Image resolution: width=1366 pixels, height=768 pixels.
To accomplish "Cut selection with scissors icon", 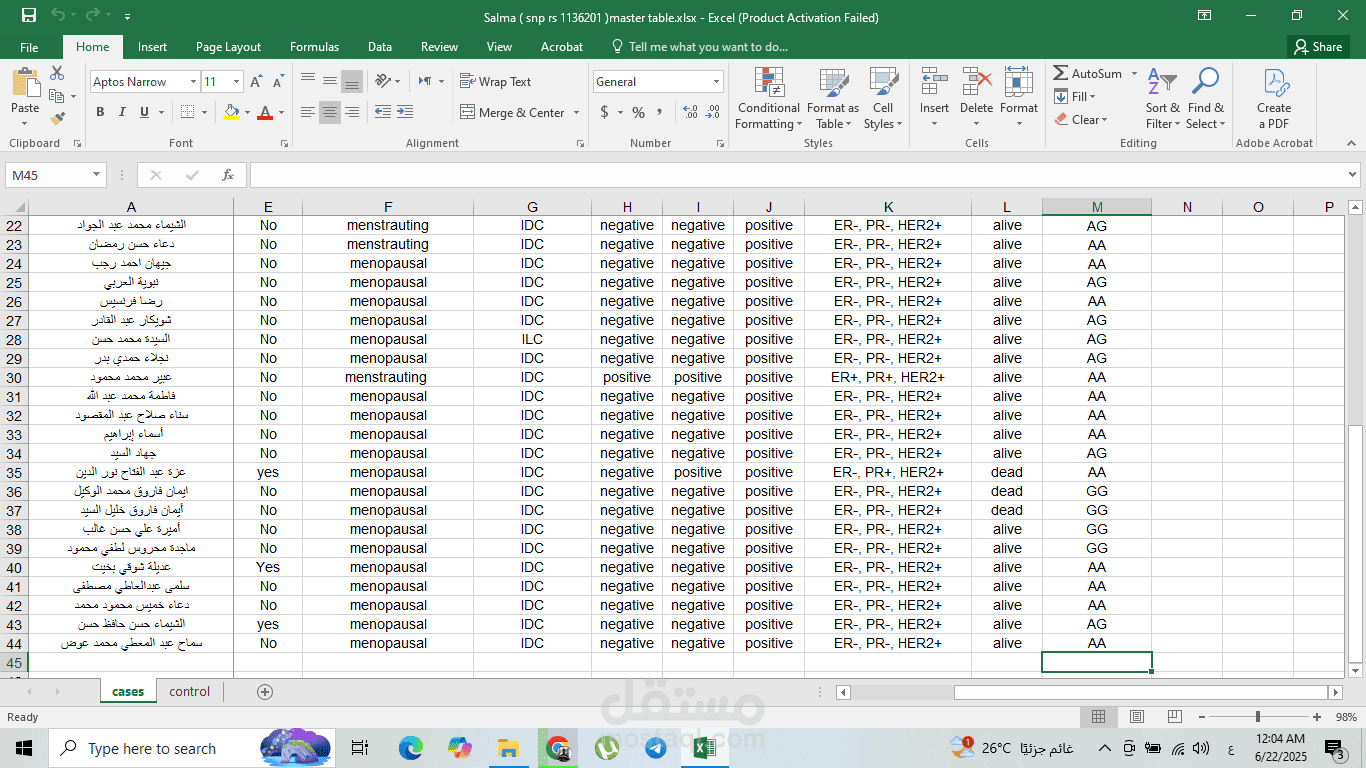I will 57,73.
